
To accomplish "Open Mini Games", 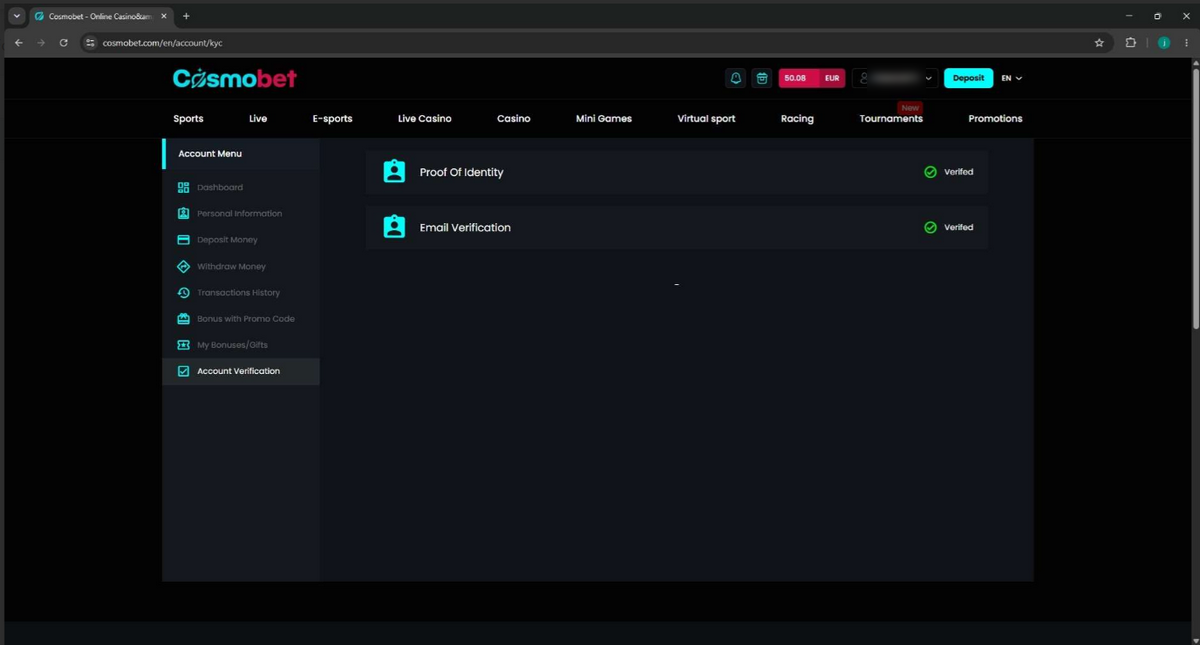I will 604,118.
